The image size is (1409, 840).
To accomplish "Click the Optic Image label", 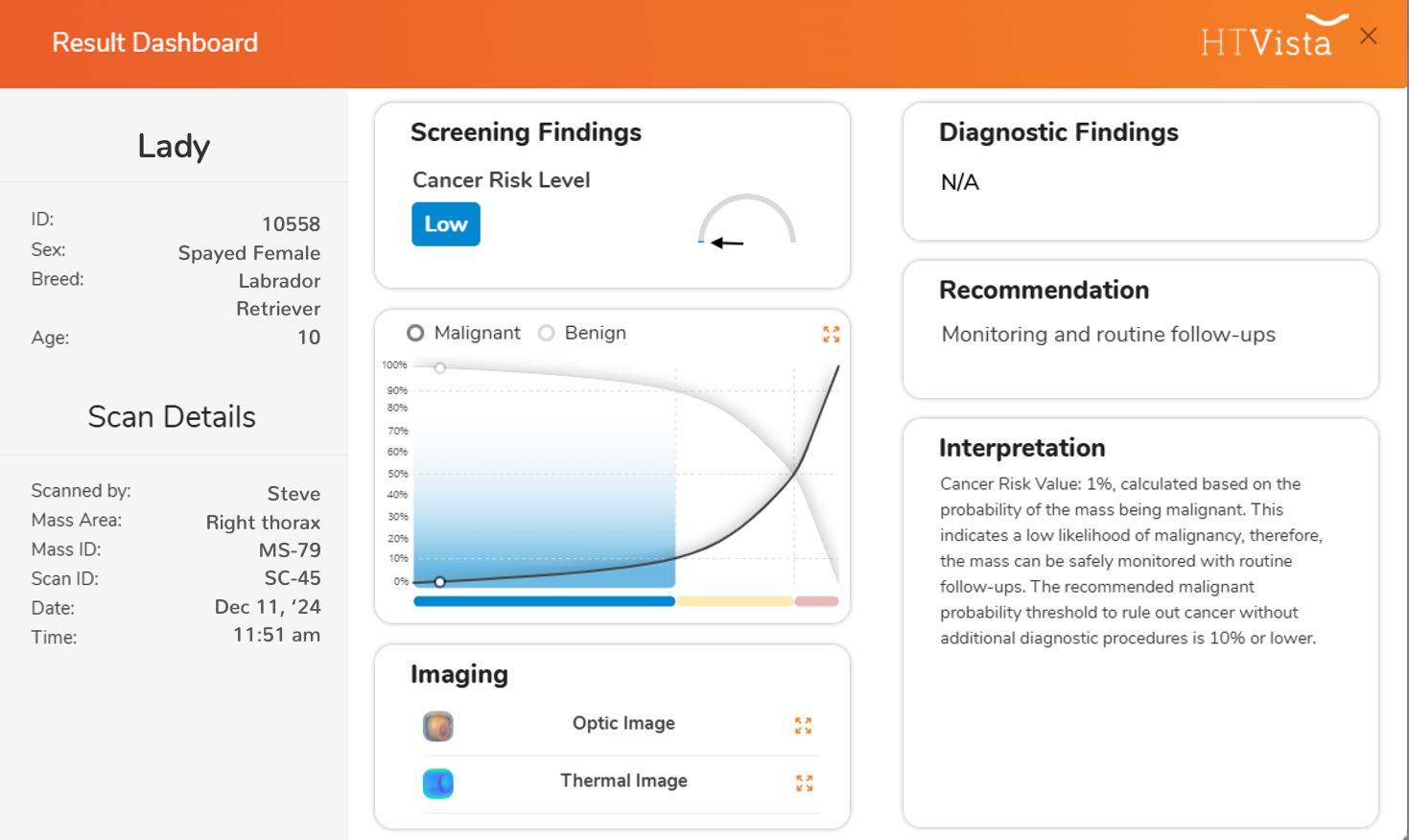I will (623, 724).
